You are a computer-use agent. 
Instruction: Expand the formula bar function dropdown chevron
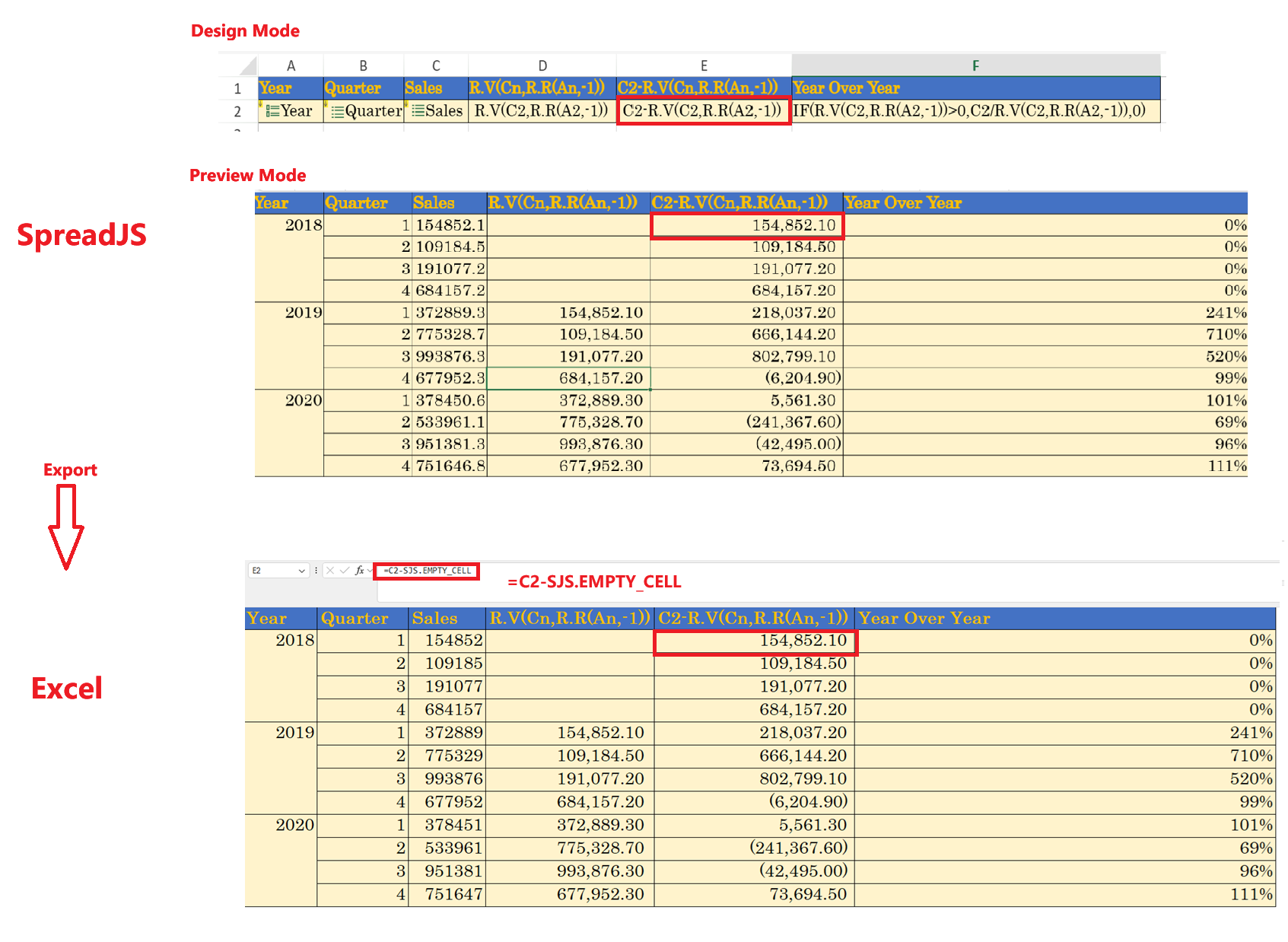370,571
